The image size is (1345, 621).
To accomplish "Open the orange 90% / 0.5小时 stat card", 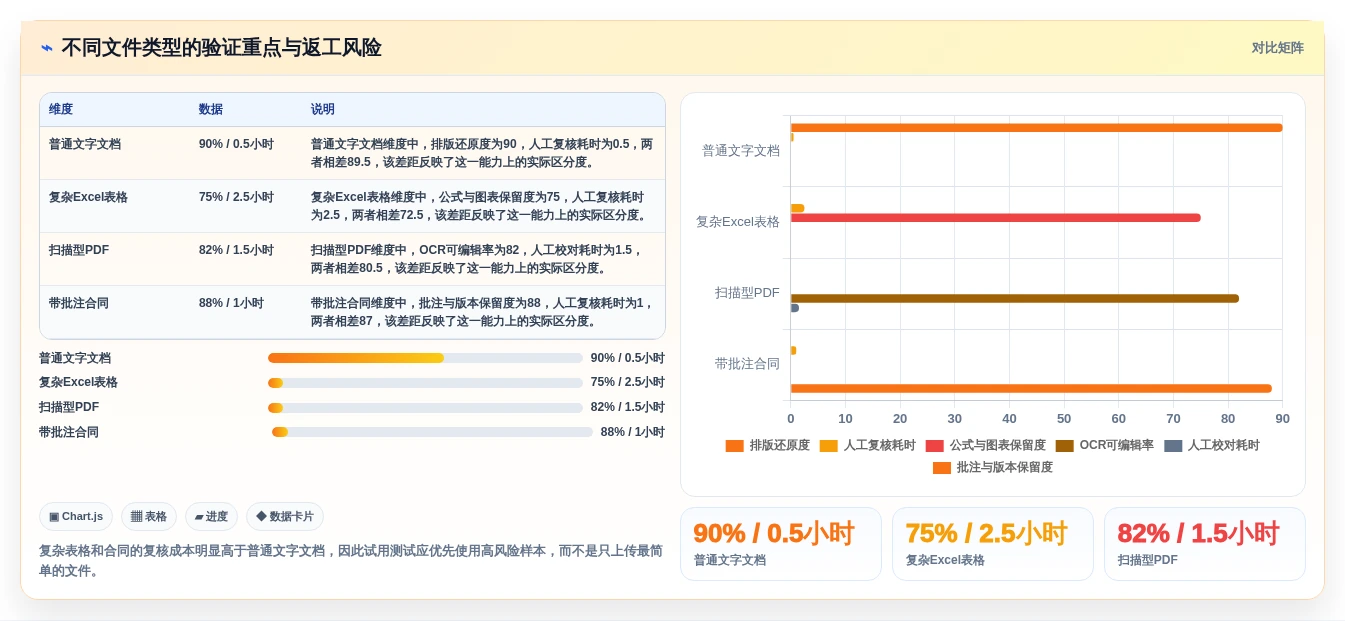I will [781, 544].
